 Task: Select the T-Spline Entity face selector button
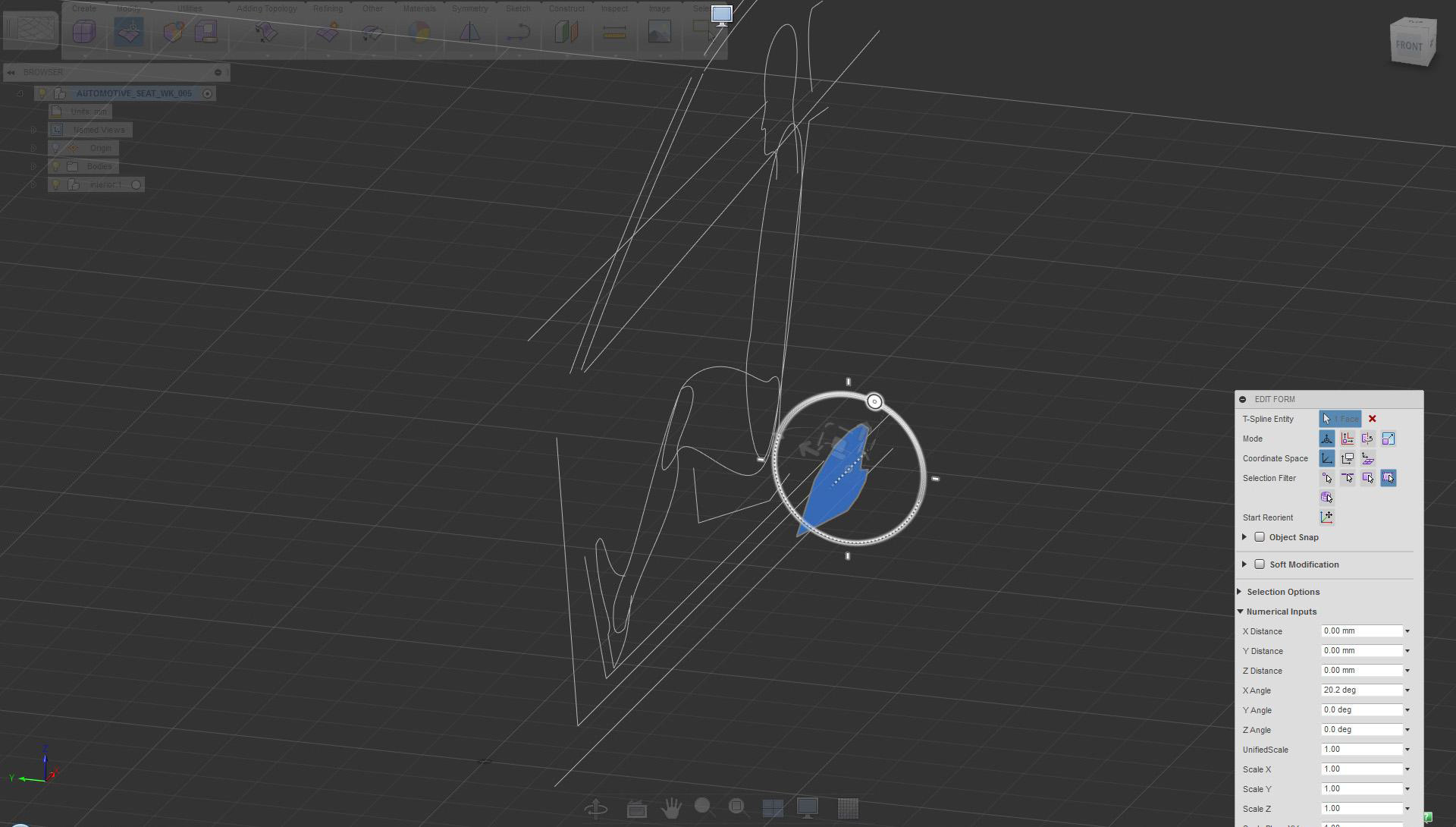point(1340,419)
